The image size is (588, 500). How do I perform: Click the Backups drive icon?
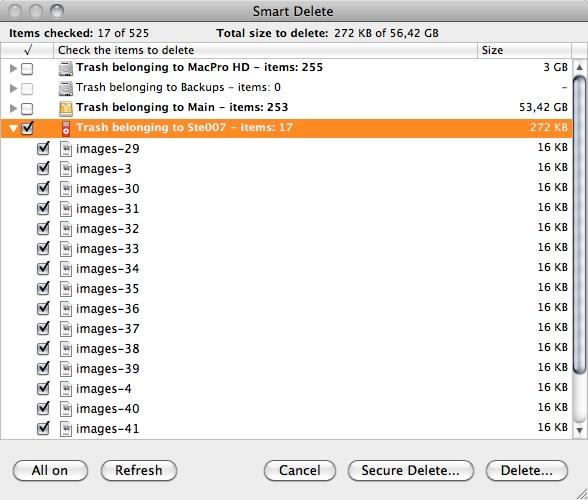click(66, 88)
